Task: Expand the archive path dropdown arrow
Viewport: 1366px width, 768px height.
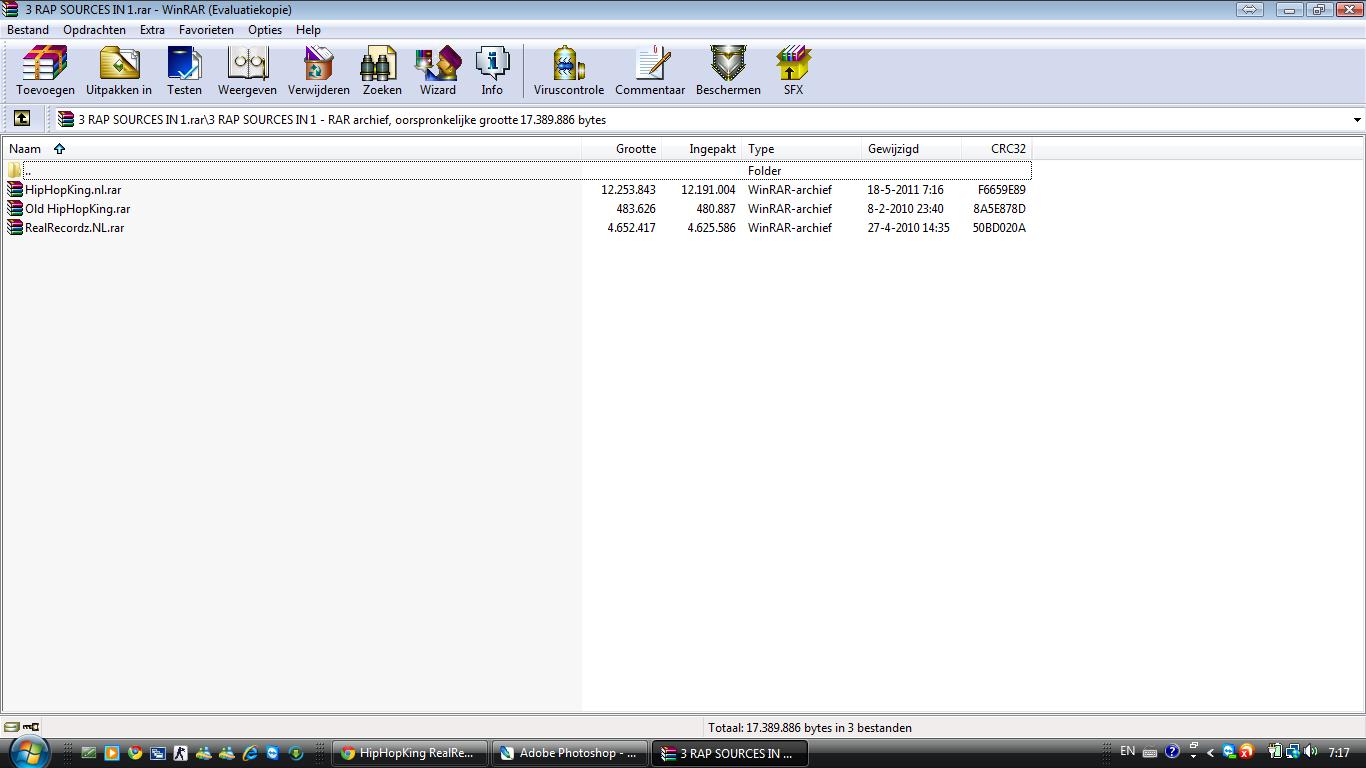Action: click(1357, 120)
